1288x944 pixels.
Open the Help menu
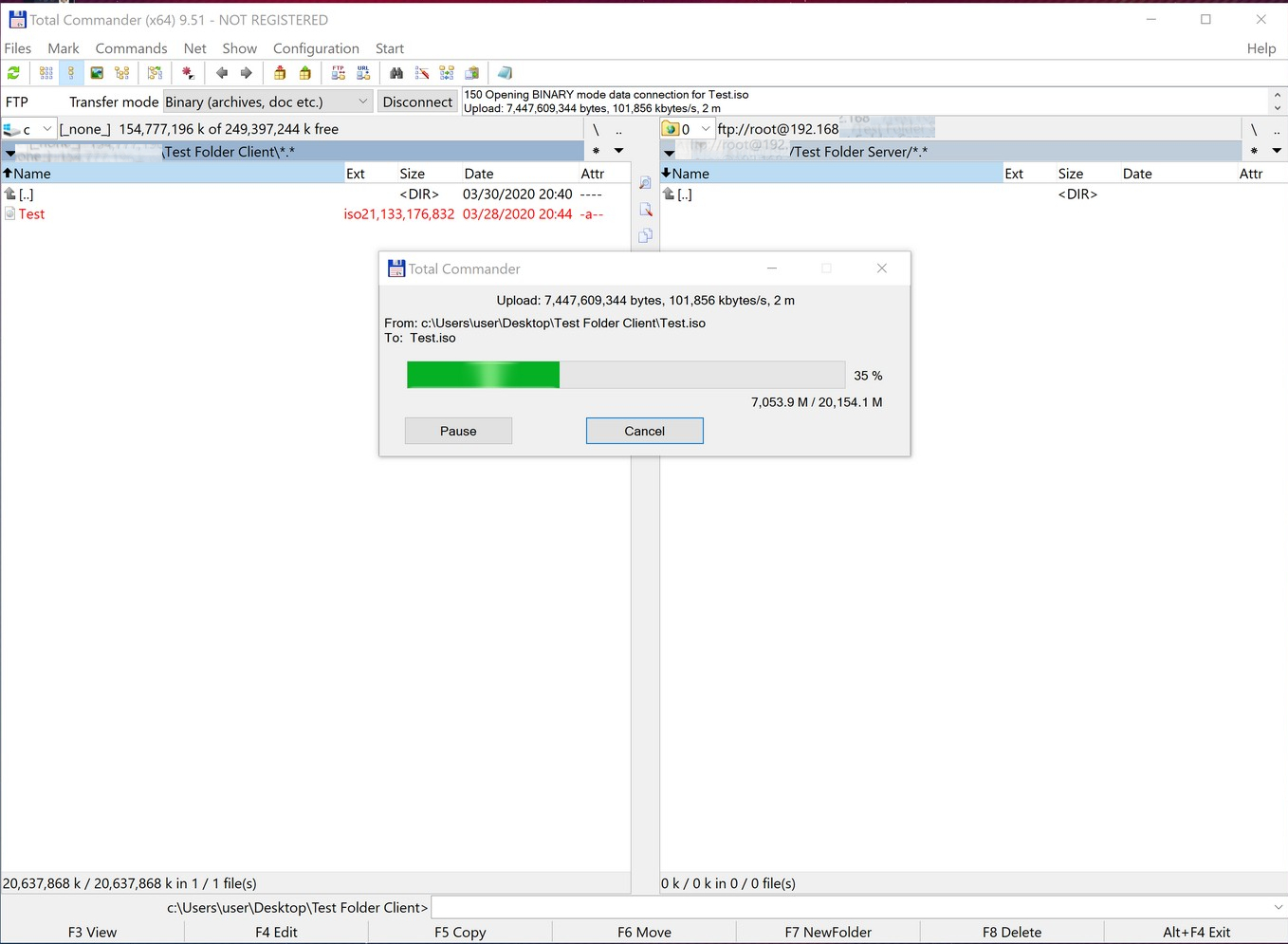[1261, 48]
